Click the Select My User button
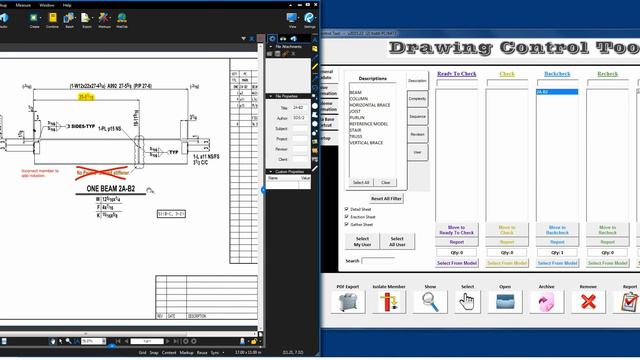Screen dimensions: 640x360 coord(362,241)
